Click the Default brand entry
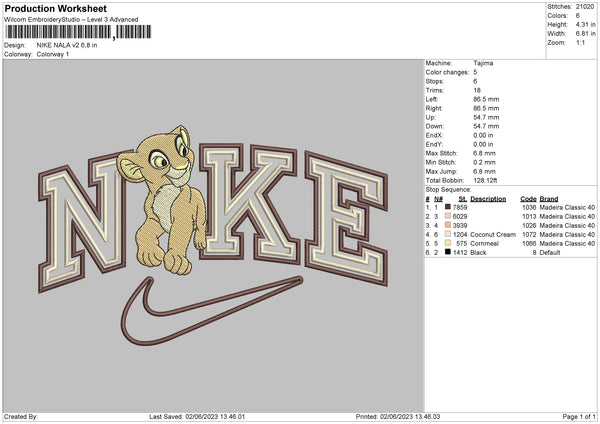Image resolution: width=600 pixels, height=424 pixels. [550, 253]
